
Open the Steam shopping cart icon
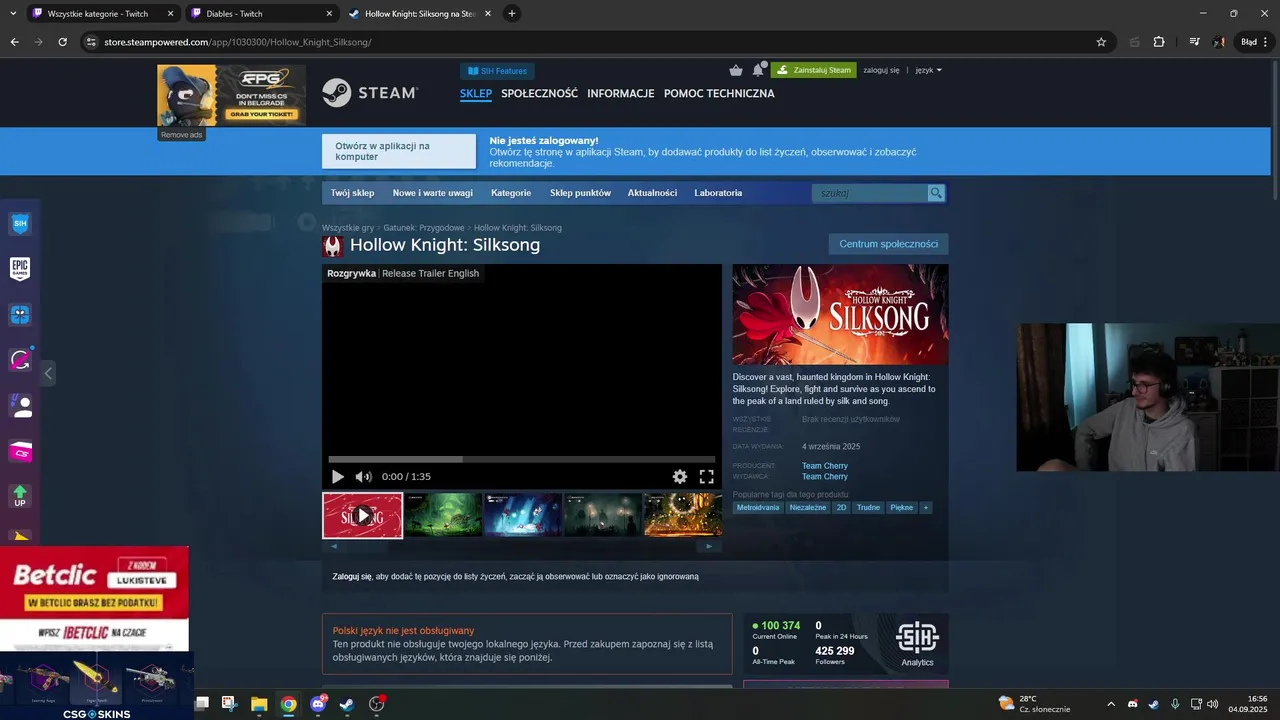(736, 70)
